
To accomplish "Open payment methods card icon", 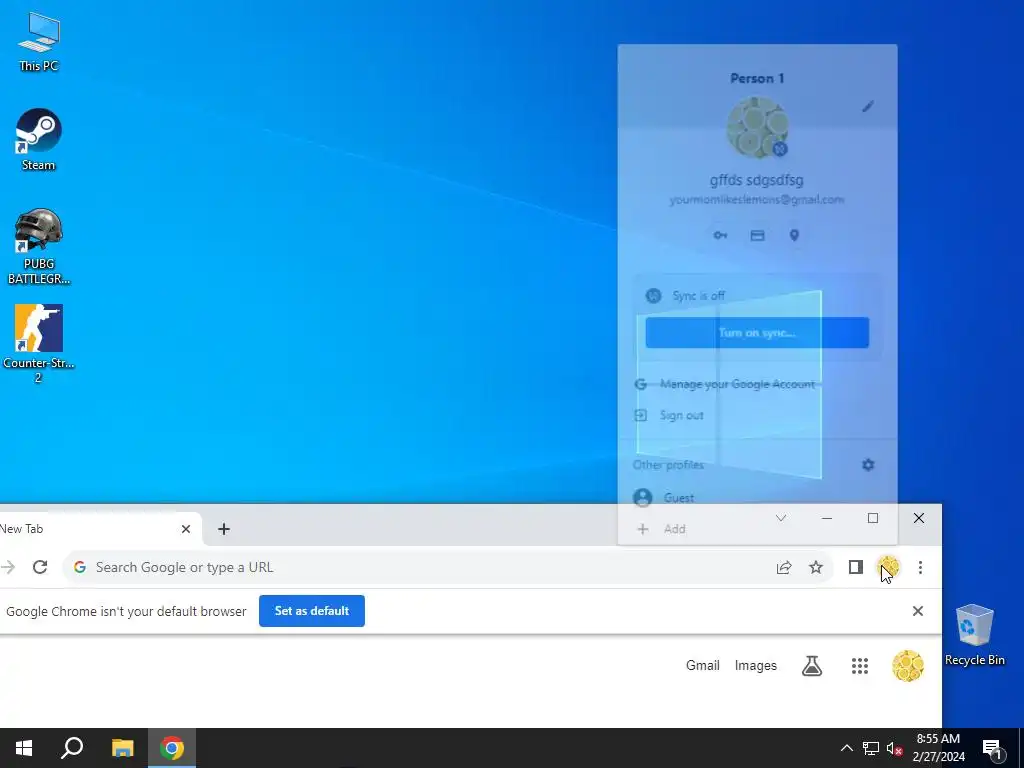I will click(757, 236).
